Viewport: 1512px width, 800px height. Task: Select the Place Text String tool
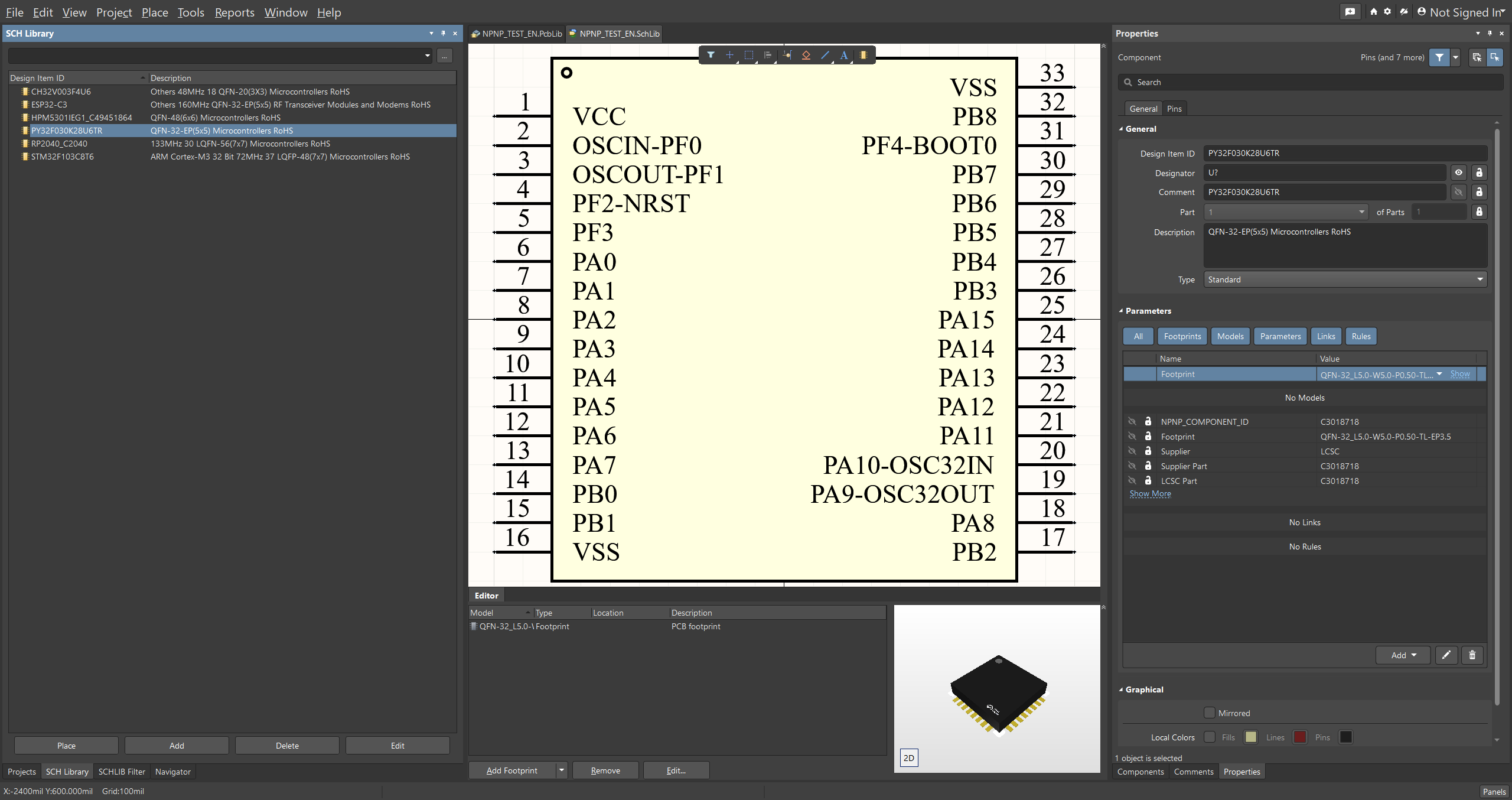844,55
